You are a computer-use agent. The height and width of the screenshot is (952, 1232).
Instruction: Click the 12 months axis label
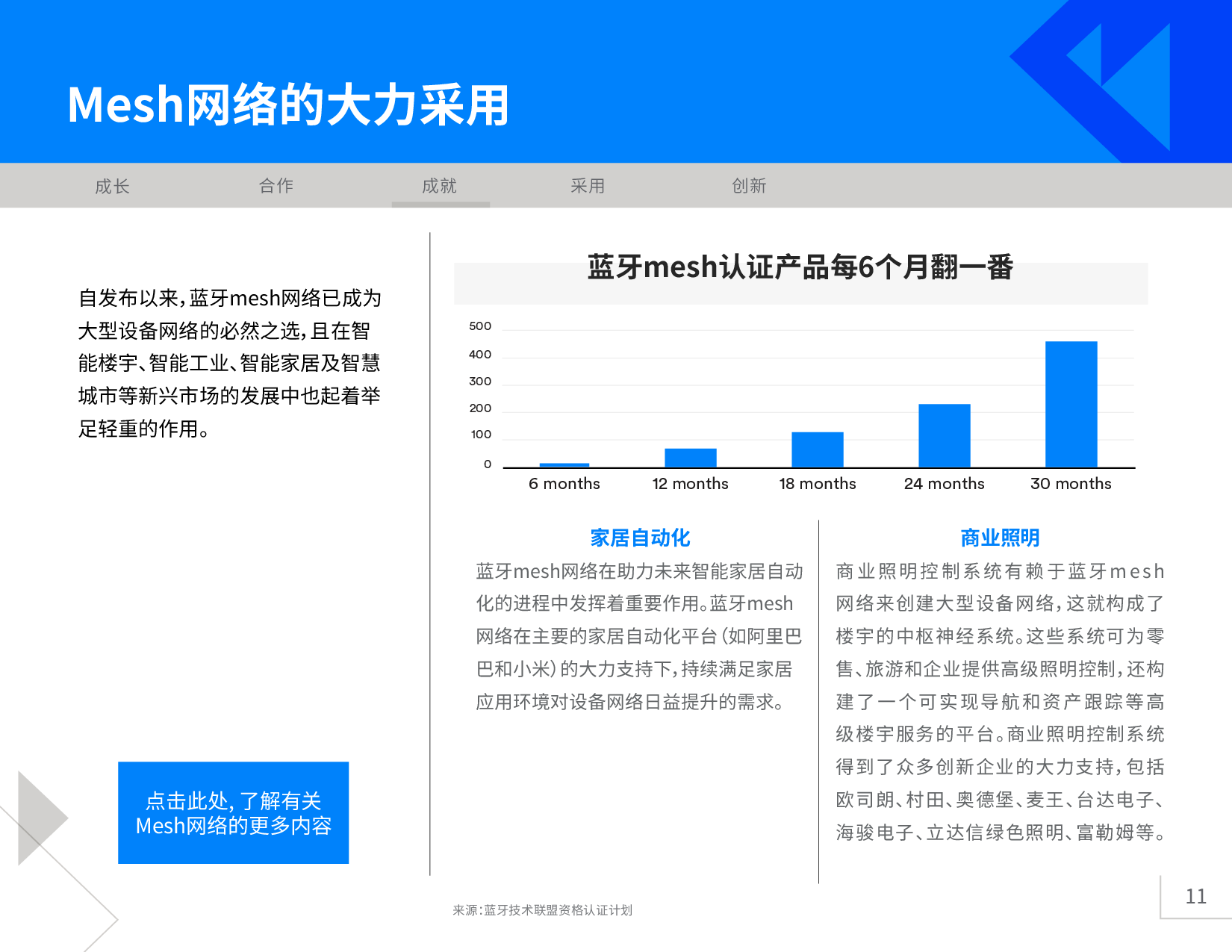pos(691,484)
